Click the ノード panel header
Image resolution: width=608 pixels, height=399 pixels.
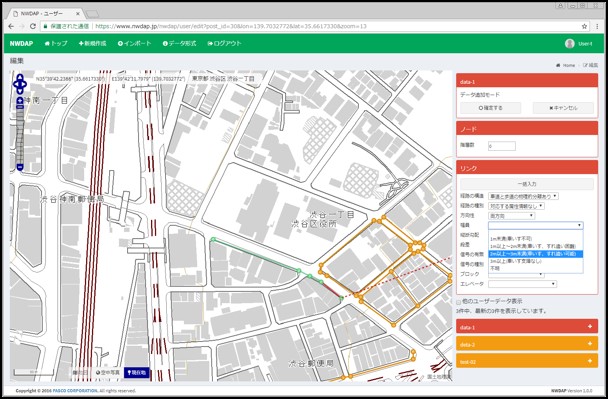[x=527, y=128]
